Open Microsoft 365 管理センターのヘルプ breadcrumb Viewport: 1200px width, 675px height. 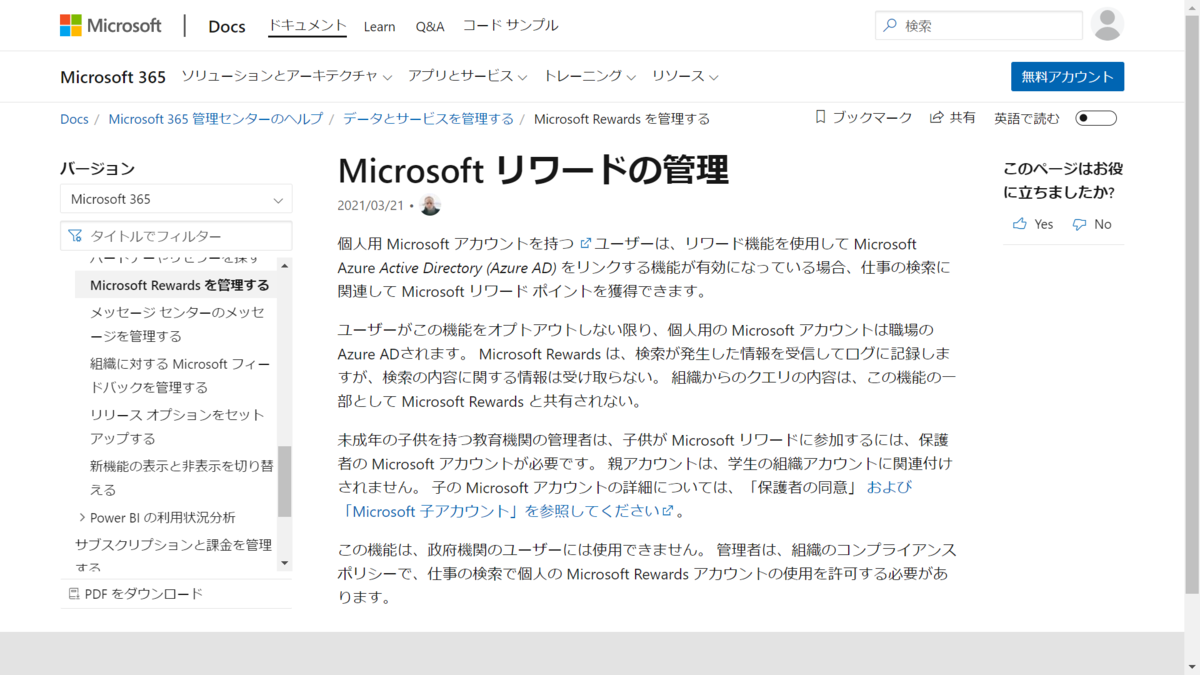pyautogui.click(x=215, y=118)
